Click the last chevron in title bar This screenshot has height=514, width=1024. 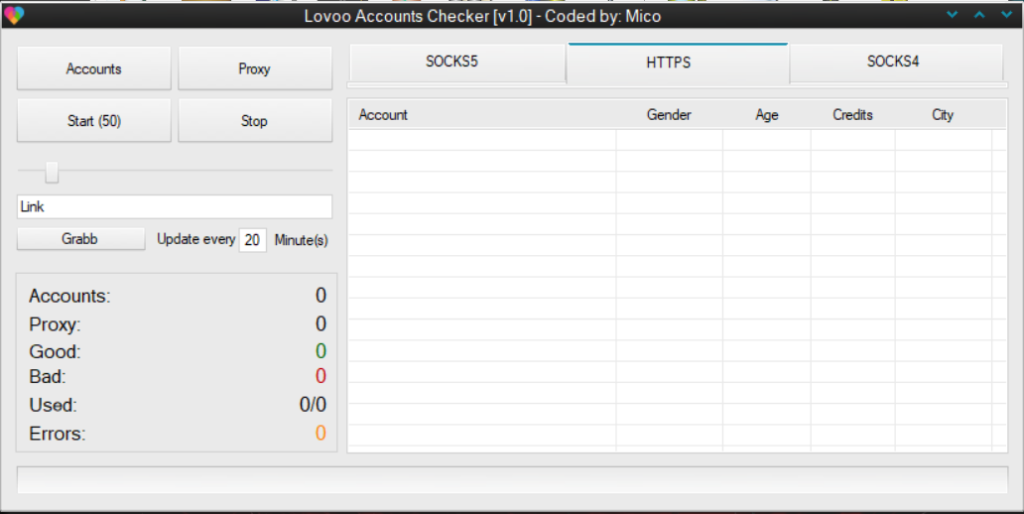(1007, 14)
